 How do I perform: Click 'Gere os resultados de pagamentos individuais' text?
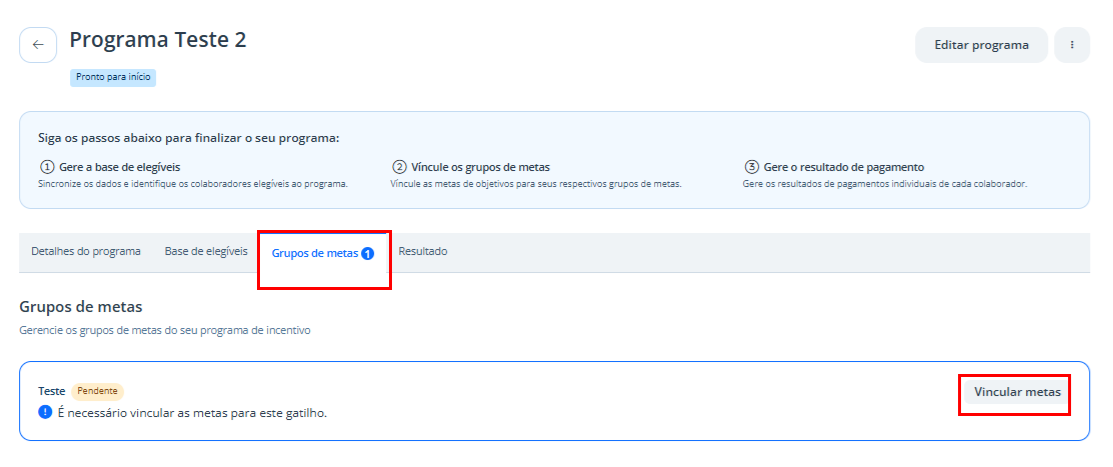click(884, 184)
